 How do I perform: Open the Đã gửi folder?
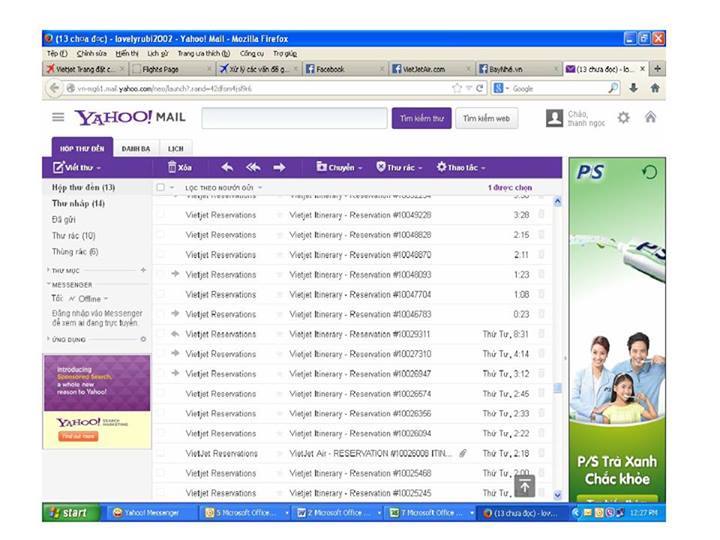[x=63, y=219]
